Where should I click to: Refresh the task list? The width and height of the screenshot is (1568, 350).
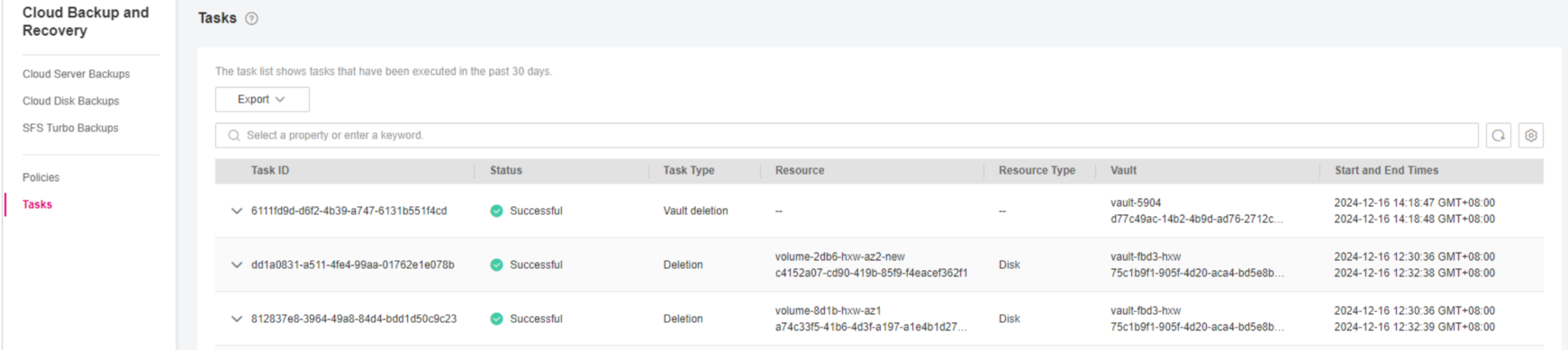coord(1499,136)
